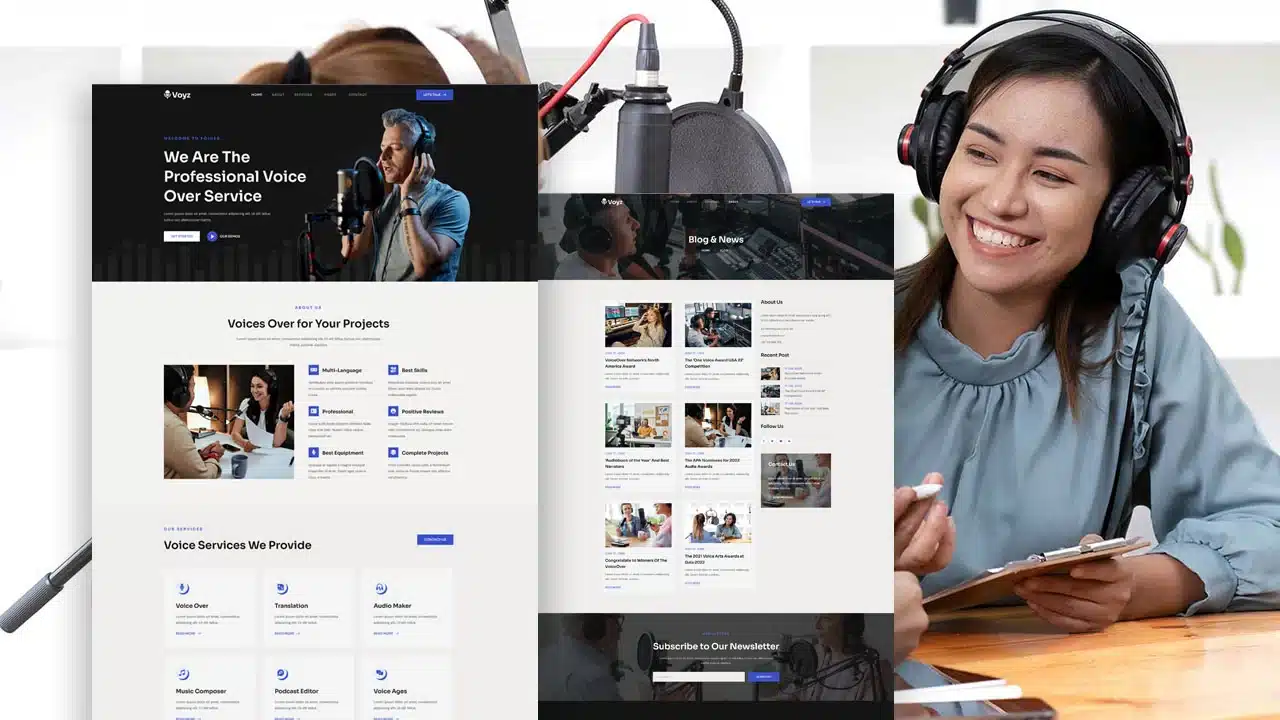The width and height of the screenshot is (1280, 720).
Task: Select the Professional feature icon
Action: click(x=314, y=411)
